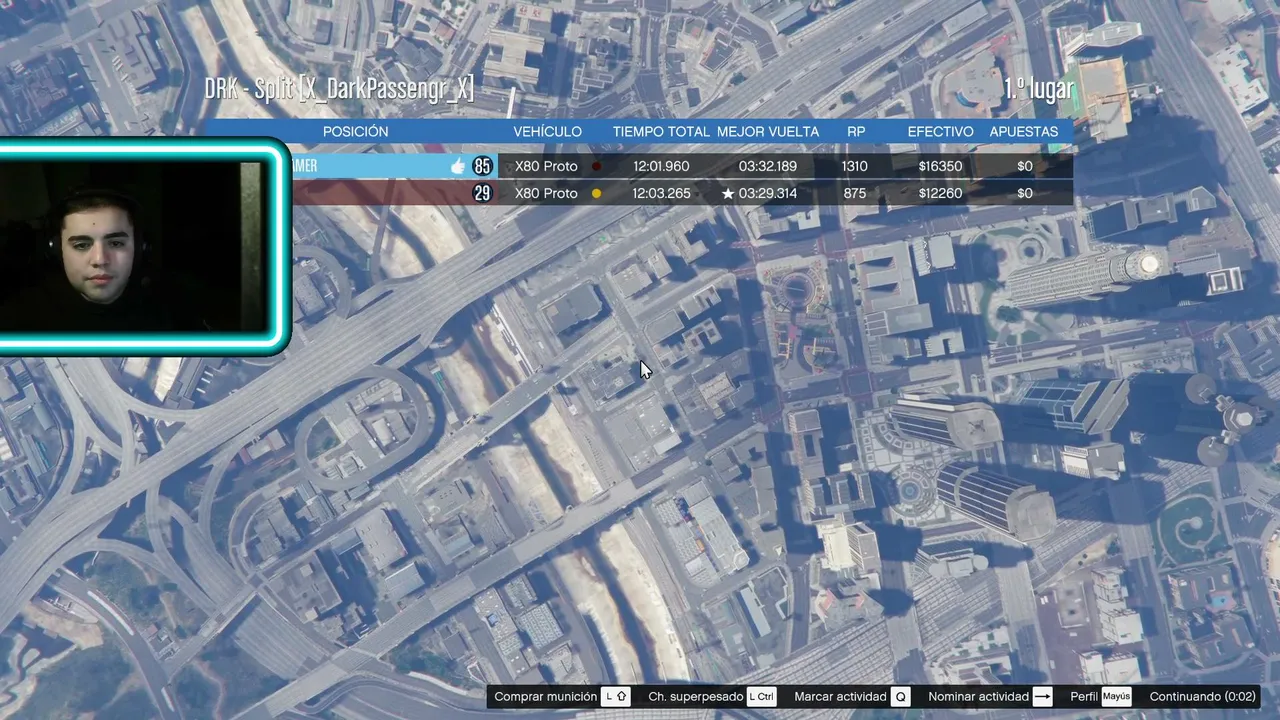Image resolution: width=1280 pixels, height=720 pixels.
Task: Open Perfil from the bottom bar
Action: click(1084, 696)
